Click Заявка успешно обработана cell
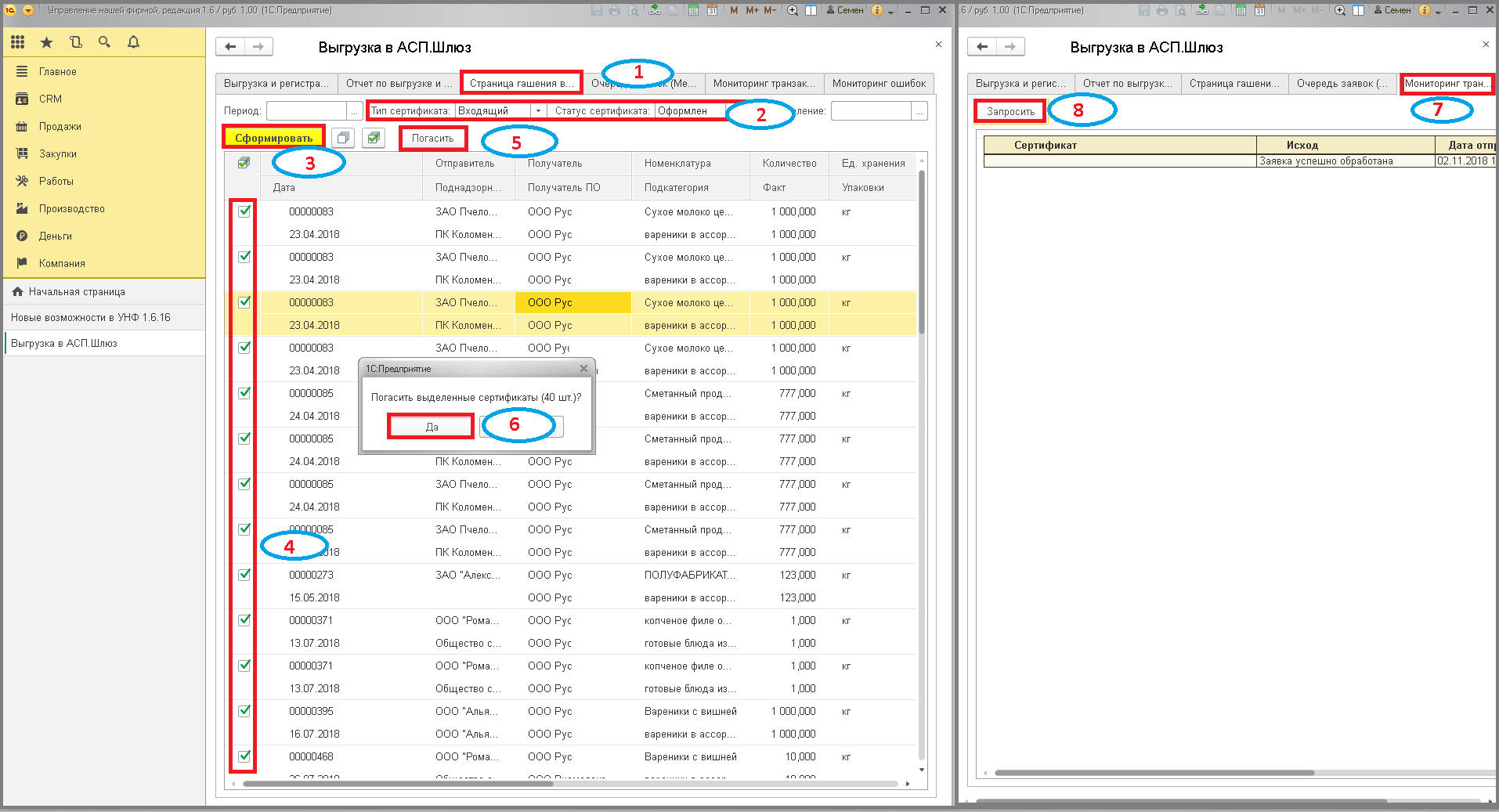The width and height of the screenshot is (1499, 812). tap(1345, 161)
